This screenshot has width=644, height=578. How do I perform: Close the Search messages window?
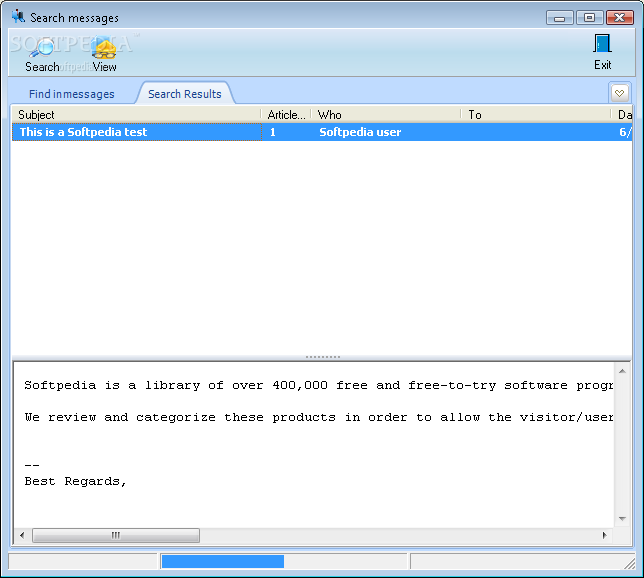pyautogui.click(x=619, y=18)
